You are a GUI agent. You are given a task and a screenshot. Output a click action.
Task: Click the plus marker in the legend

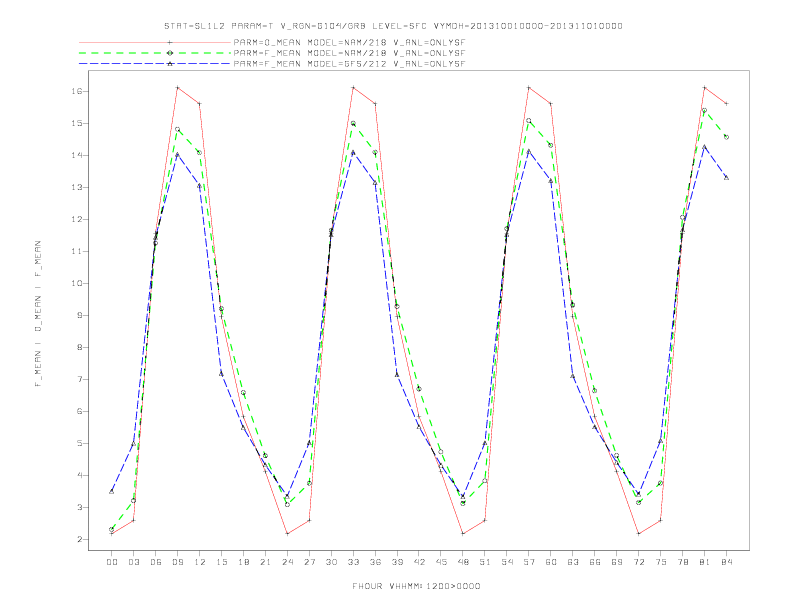point(170,42)
